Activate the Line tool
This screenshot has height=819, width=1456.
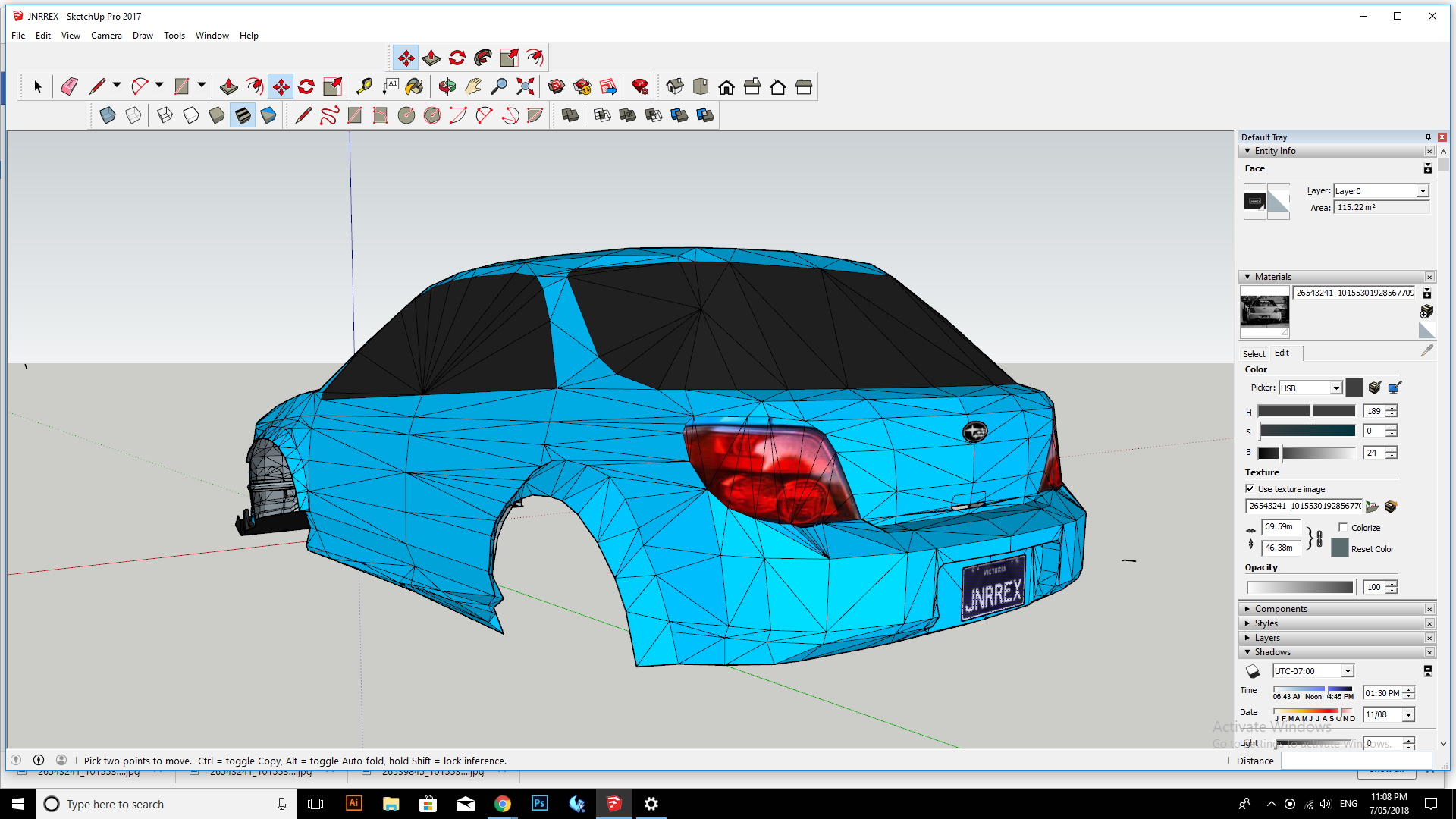(x=98, y=86)
